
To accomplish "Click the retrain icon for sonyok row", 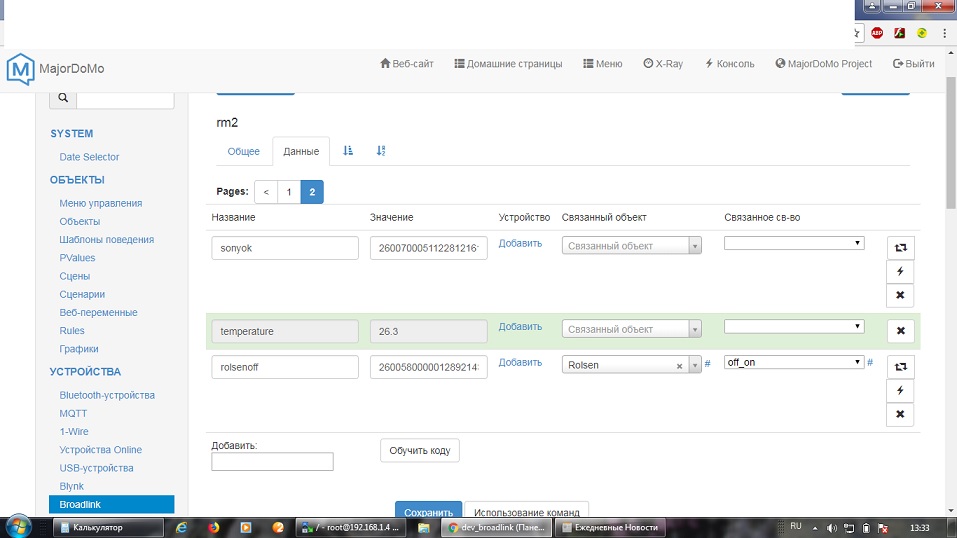I will 900,247.
